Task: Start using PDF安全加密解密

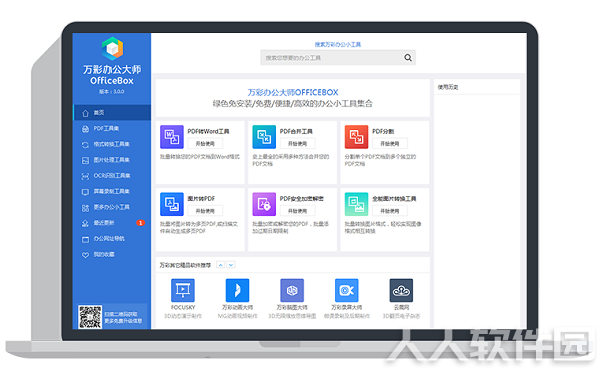Action: tap(297, 211)
